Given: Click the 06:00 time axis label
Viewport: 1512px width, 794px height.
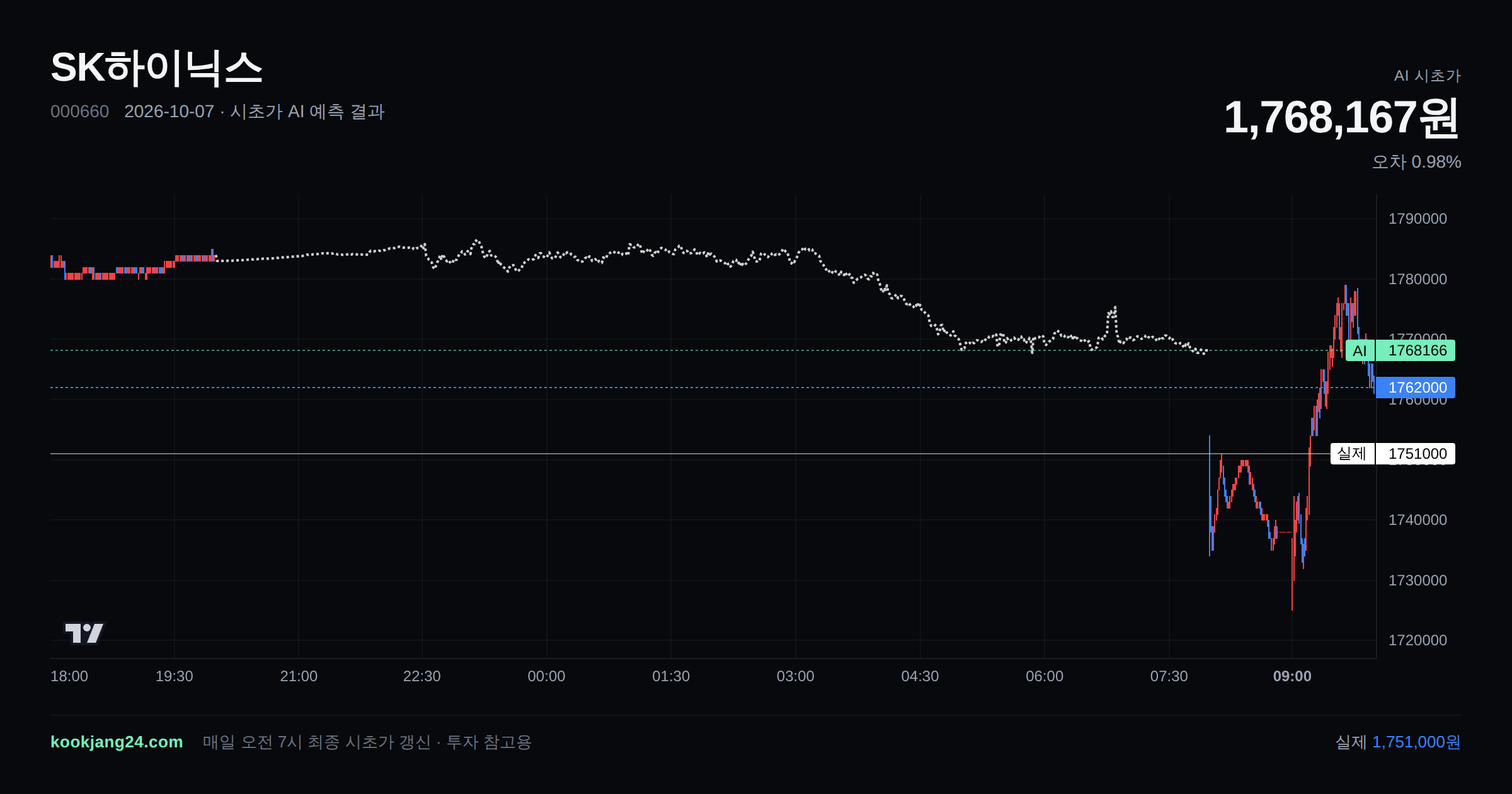Looking at the screenshot, I should click(x=1045, y=676).
